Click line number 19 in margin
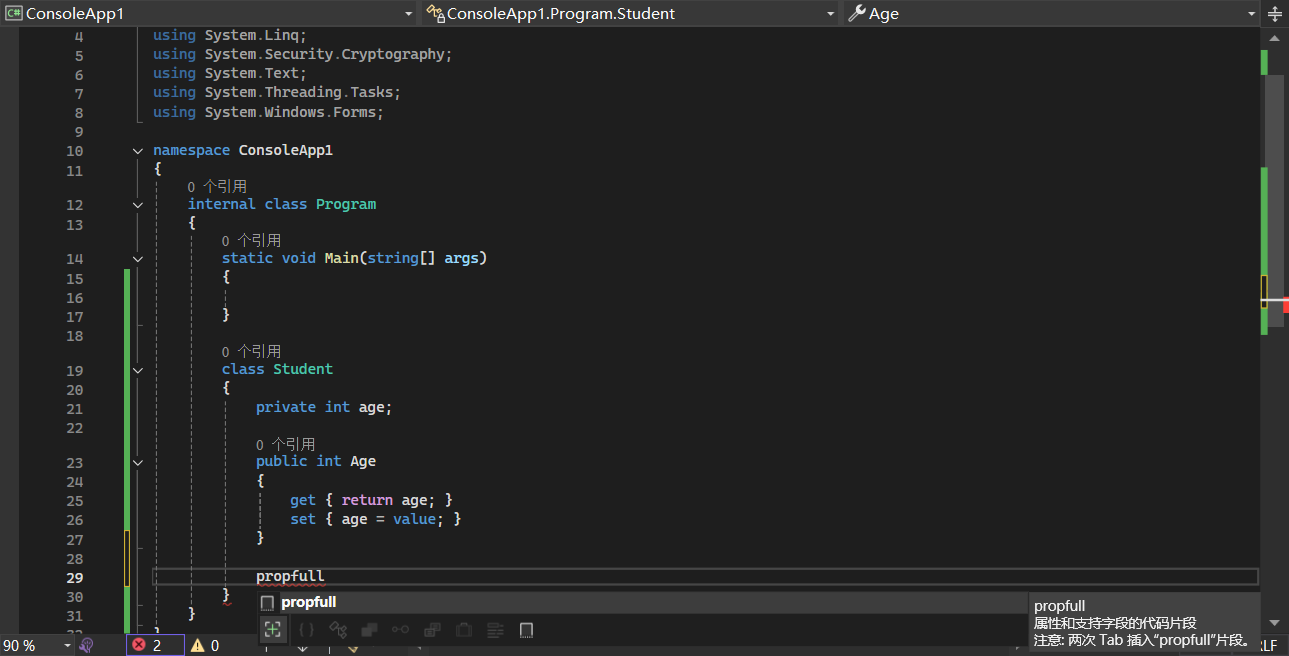The width and height of the screenshot is (1289, 656). tap(75, 371)
